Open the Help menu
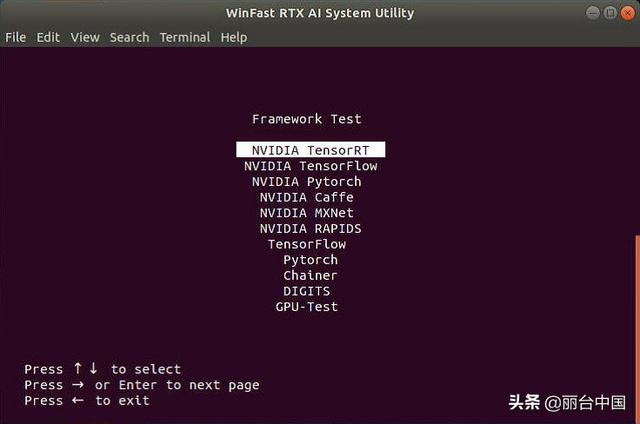The image size is (640, 424). pyautogui.click(x=234, y=38)
